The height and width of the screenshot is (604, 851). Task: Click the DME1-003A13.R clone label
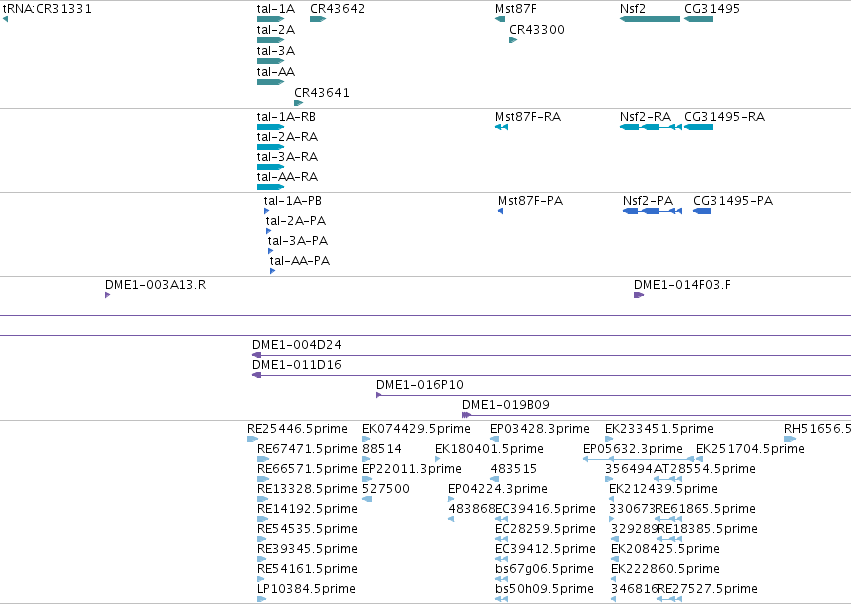click(x=156, y=285)
